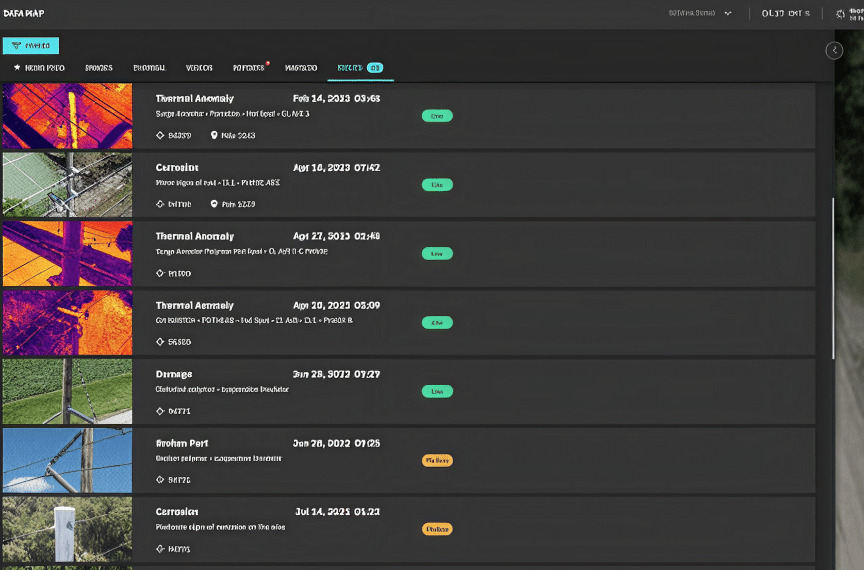The image size is (864, 570).
Task: Open thermal thumbnail of Apr 20 Thermal Anomaly
Action: tap(67, 322)
